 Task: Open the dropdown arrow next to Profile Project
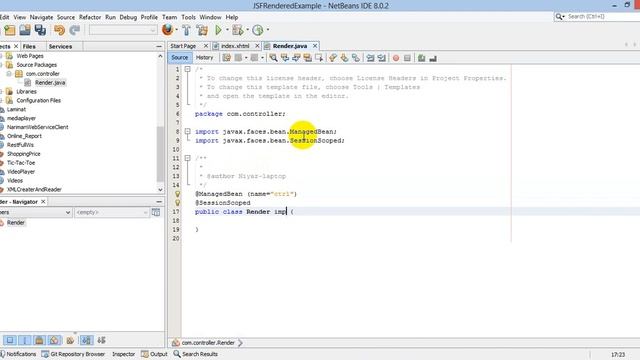pyautogui.click(x=268, y=30)
